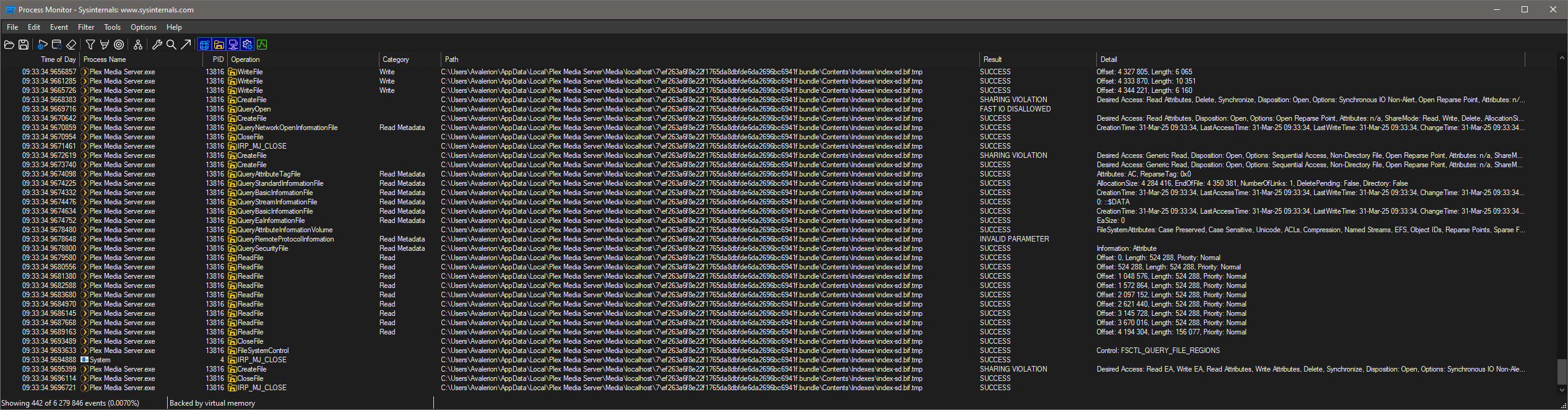This screenshot has width=1568, height=410.
Task: Click 'Offset: 4 327 805, Length: 6 065' detail
Action: pos(1144,72)
